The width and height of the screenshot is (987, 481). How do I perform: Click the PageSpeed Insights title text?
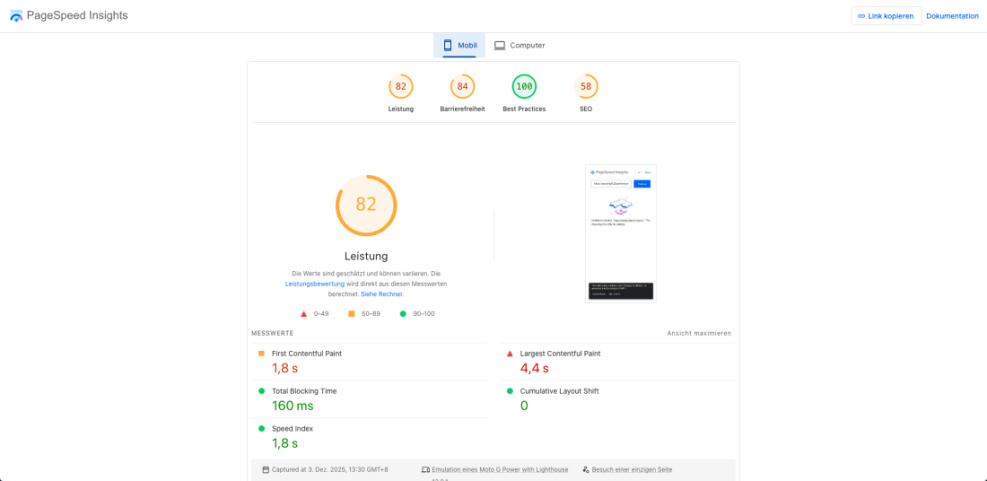tap(77, 16)
